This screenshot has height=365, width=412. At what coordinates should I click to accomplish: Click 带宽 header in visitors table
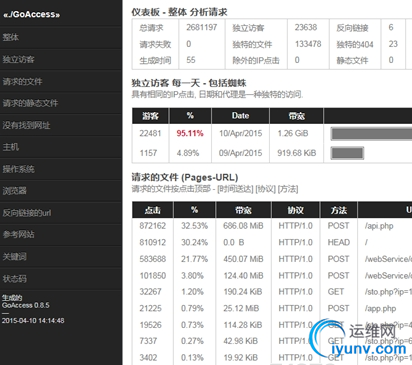(296, 116)
